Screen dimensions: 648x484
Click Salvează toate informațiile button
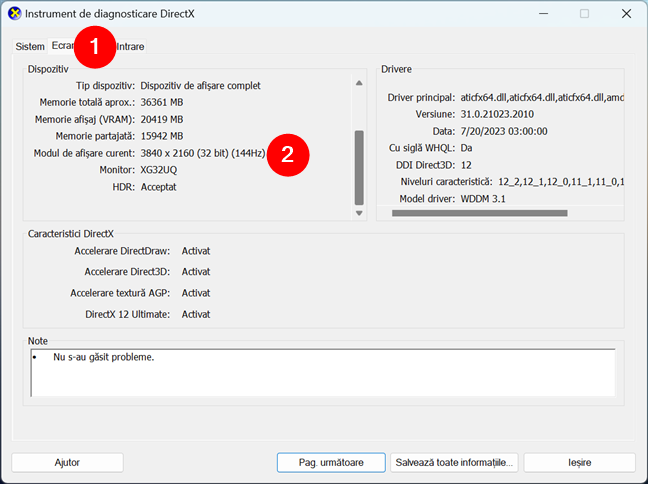pyautogui.click(x=454, y=463)
